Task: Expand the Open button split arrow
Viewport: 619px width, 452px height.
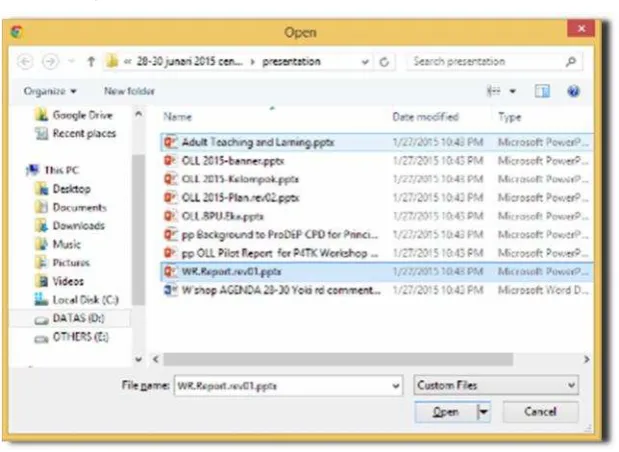Action: pyautogui.click(x=484, y=412)
